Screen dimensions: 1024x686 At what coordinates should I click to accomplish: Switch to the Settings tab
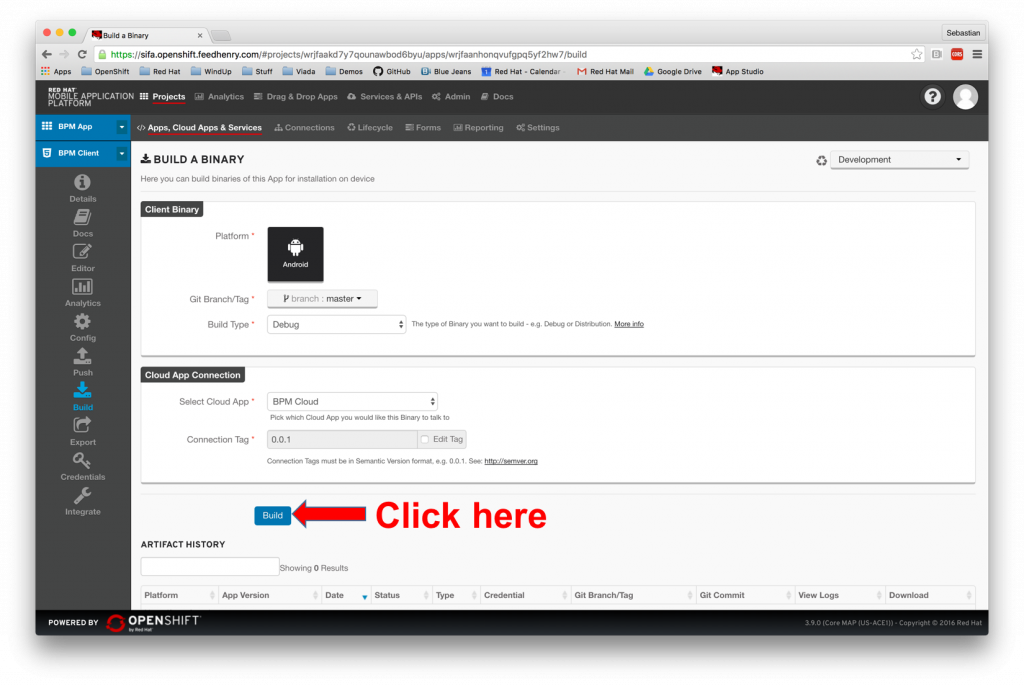(x=538, y=127)
